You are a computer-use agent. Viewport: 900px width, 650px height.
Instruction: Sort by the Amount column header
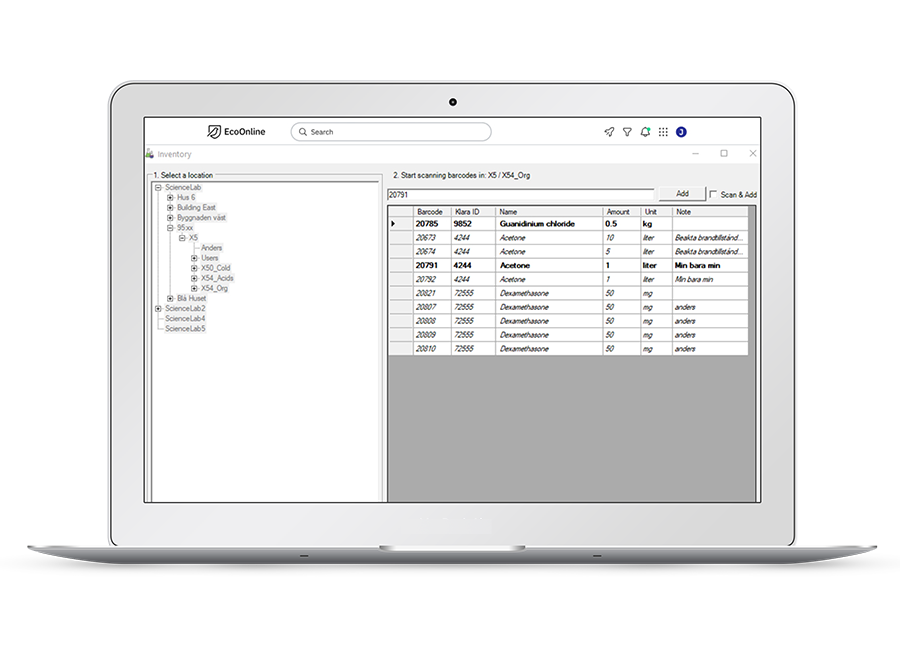click(618, 212)
